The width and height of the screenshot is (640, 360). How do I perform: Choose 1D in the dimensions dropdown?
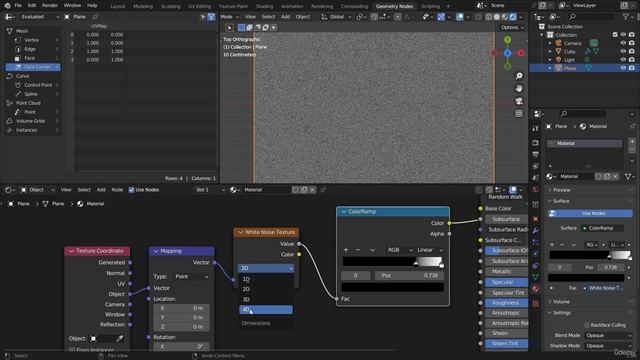266,279
